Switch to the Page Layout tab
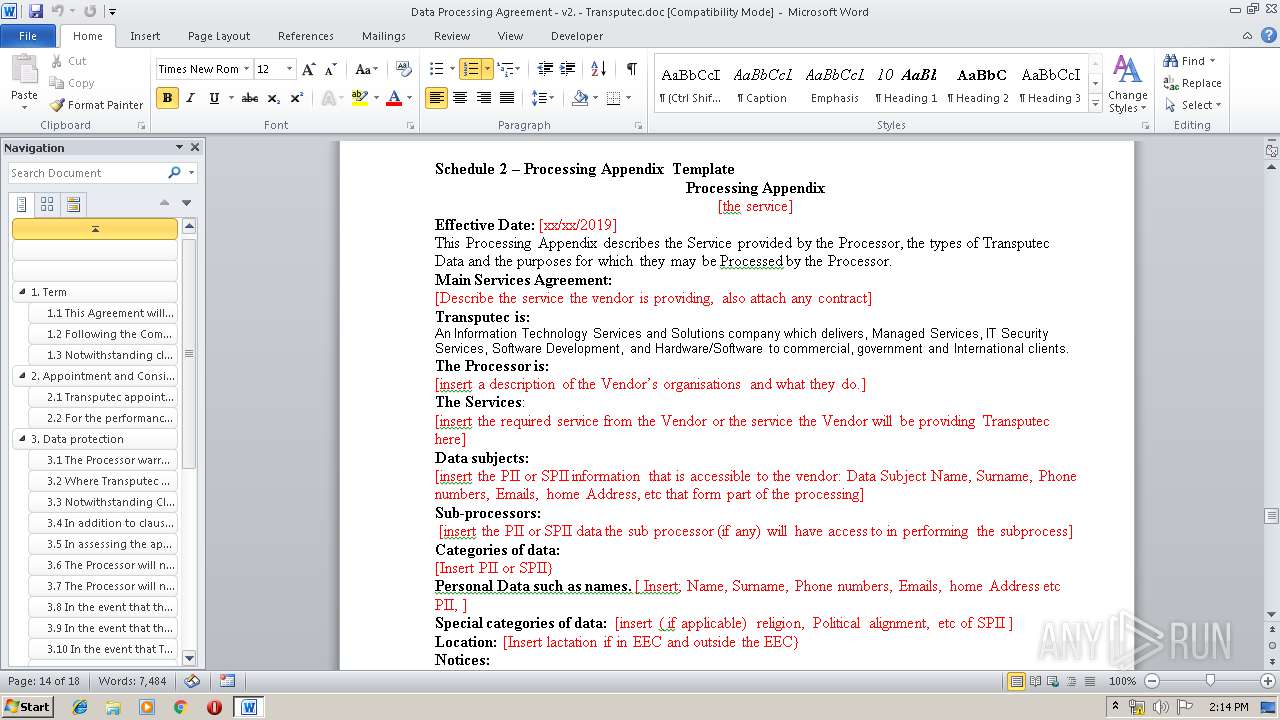Image resolution: width=1280 pixels, height=720 pixels. pos(219,36)
